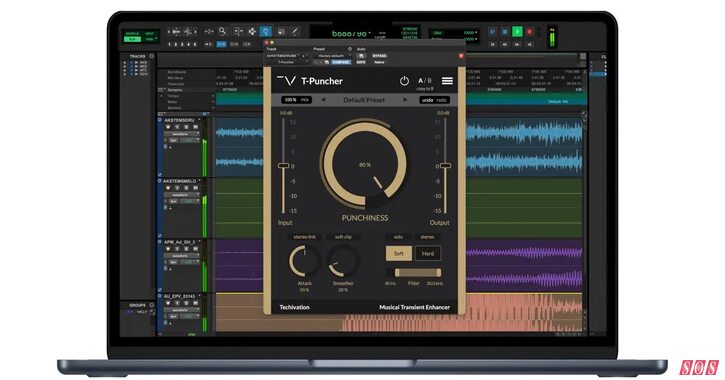Select the Scrubber speaker tool
The height and width of the screenshot is (380, 725).
click(281, 31)
